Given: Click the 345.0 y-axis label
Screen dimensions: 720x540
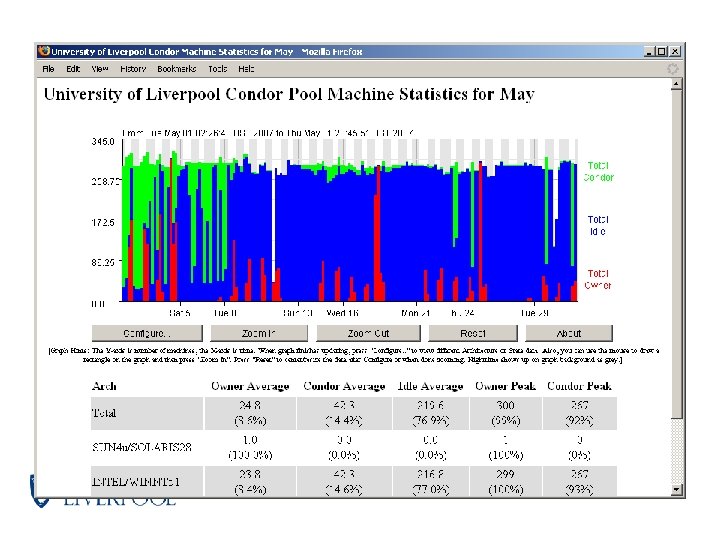Looking at the screenshot, I should 103,142.
